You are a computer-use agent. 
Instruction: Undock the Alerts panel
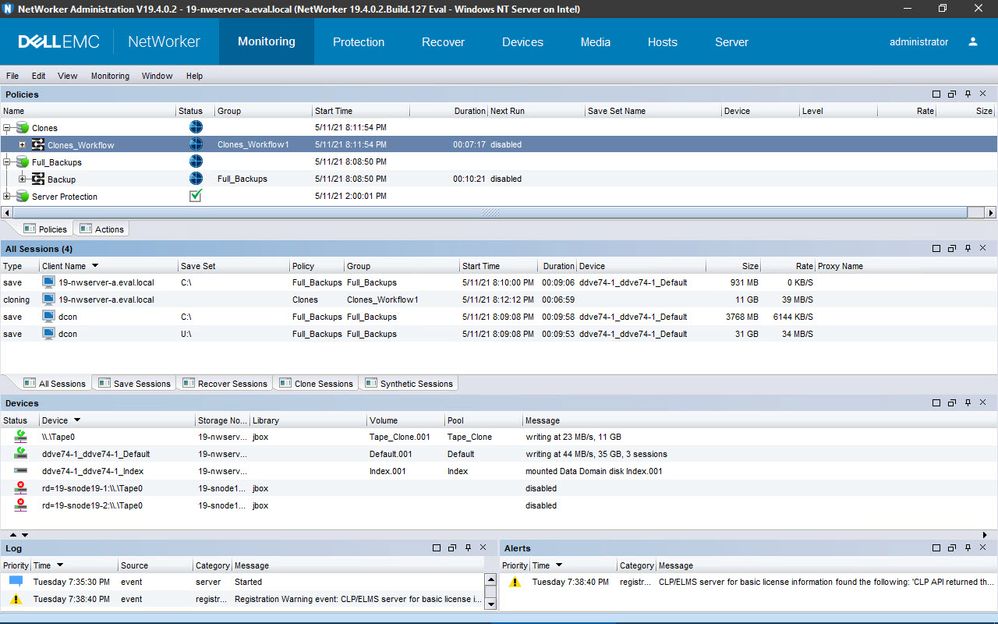(x=952, y=548)
